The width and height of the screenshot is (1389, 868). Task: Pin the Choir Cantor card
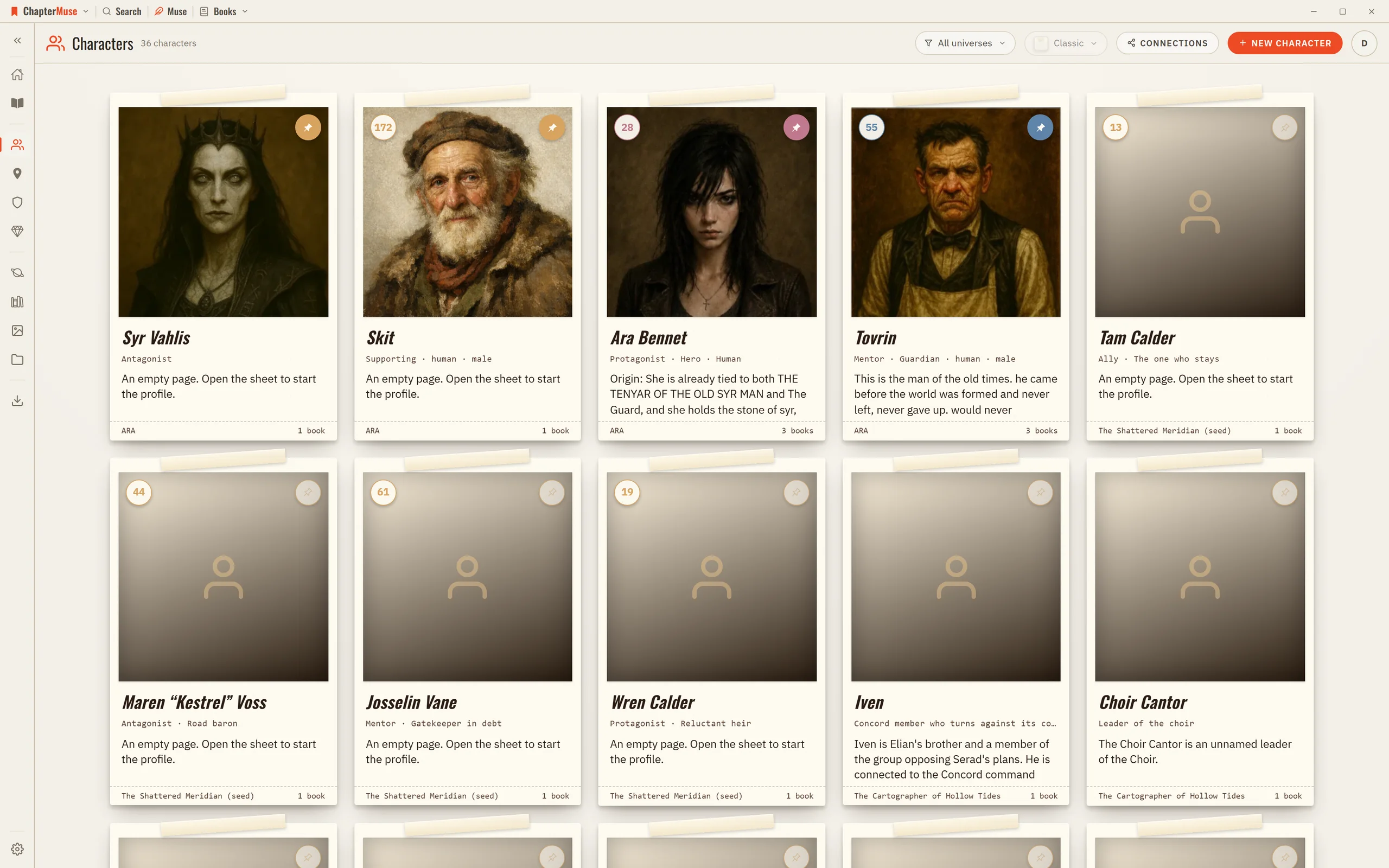pos(1284,493)
